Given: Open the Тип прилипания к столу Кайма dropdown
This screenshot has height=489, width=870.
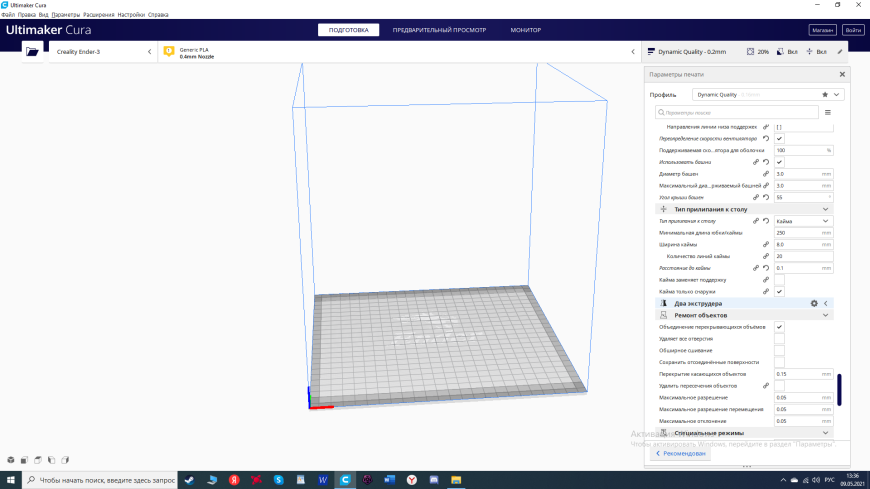Looking at the screenshot, I should click(x=803, y=221).
